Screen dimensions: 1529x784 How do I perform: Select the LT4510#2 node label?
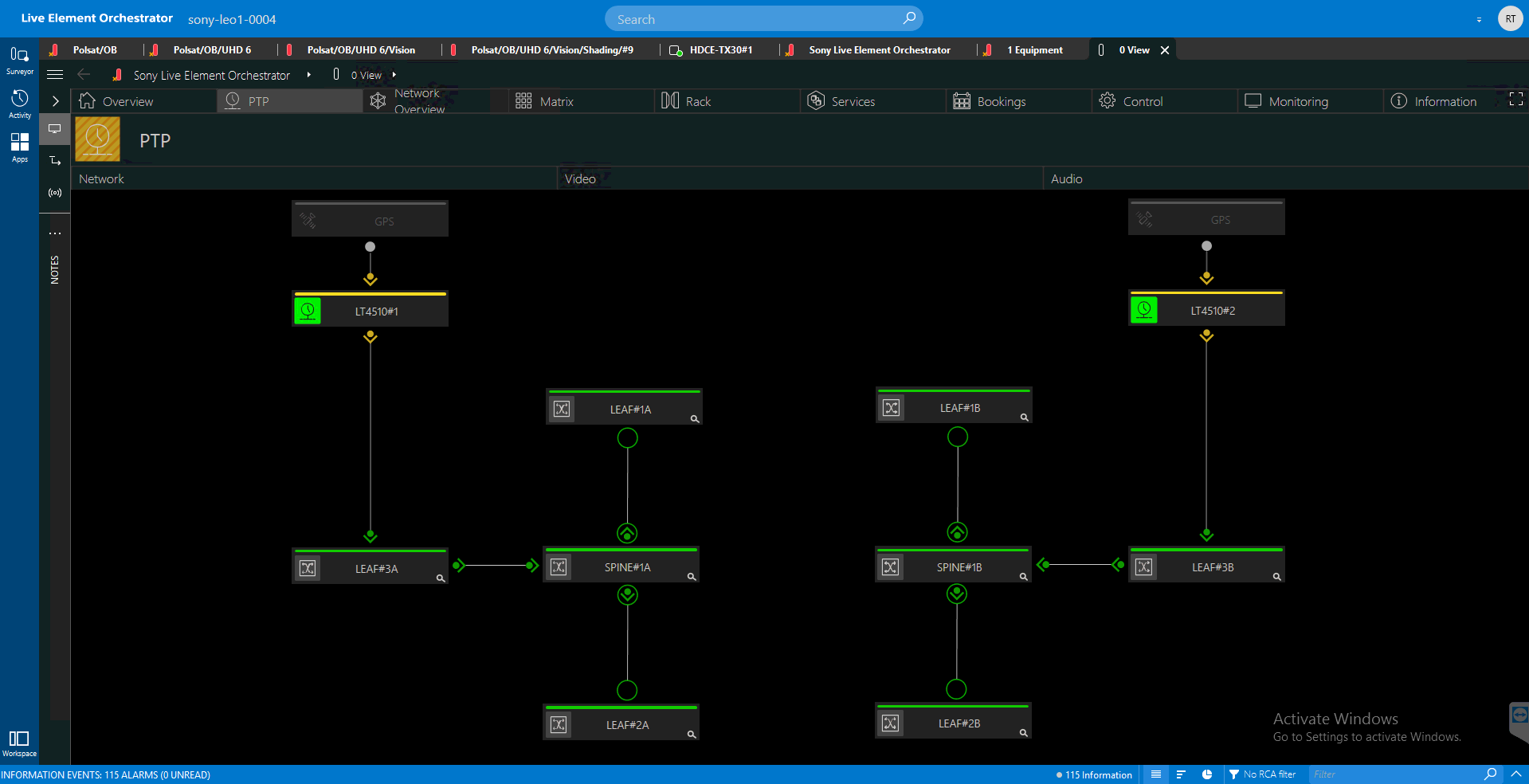click(1213, 311)
